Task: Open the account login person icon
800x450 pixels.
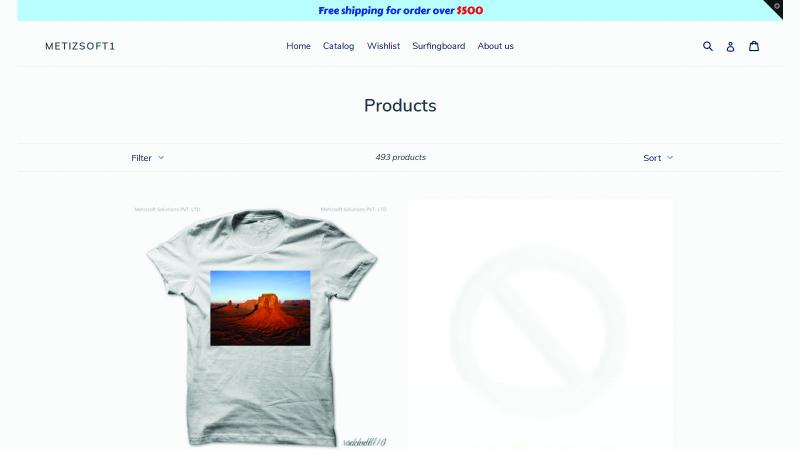Action: pyautogui.click(x=730, y=46)
